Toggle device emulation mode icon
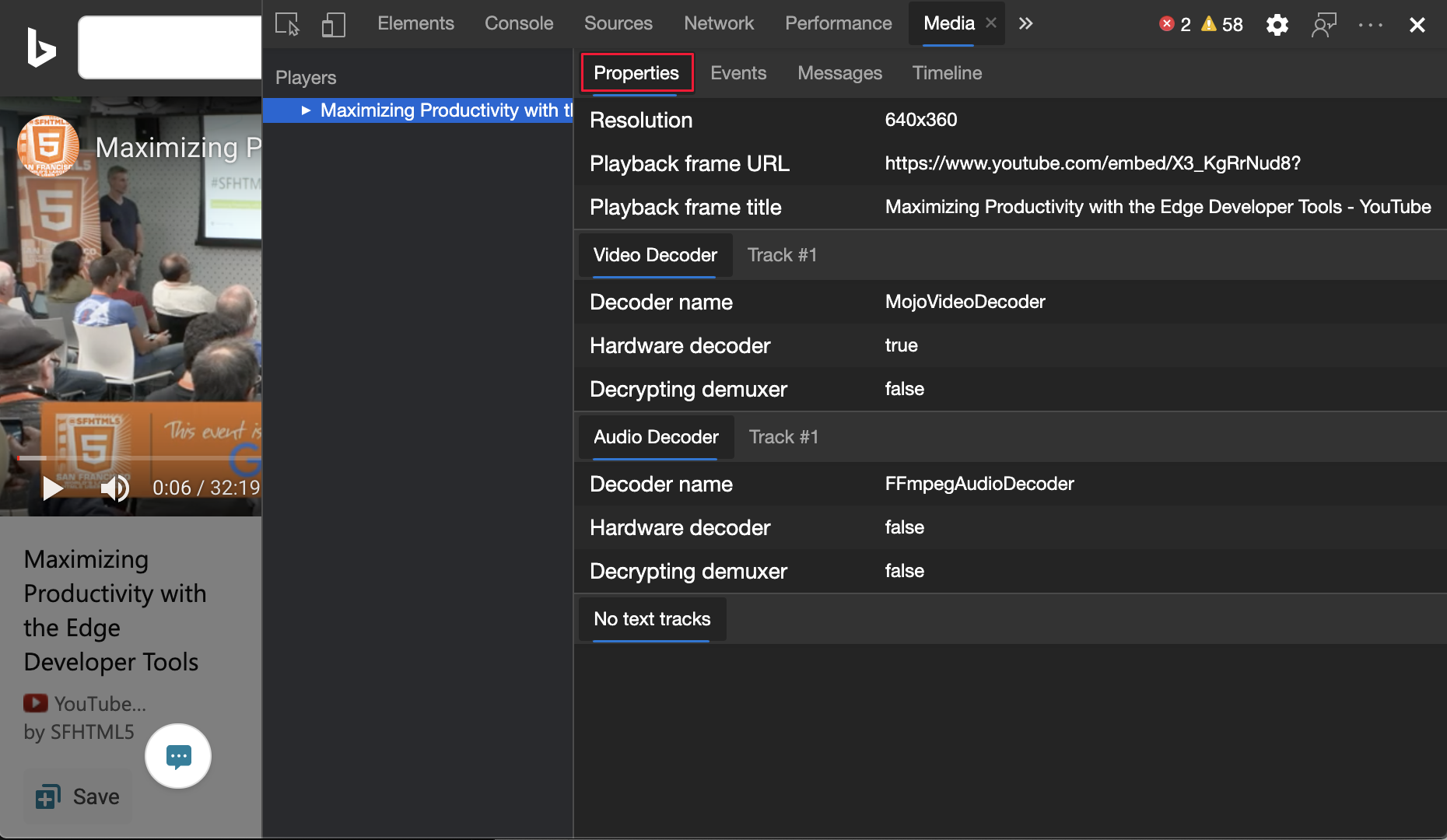 point(333,24)
